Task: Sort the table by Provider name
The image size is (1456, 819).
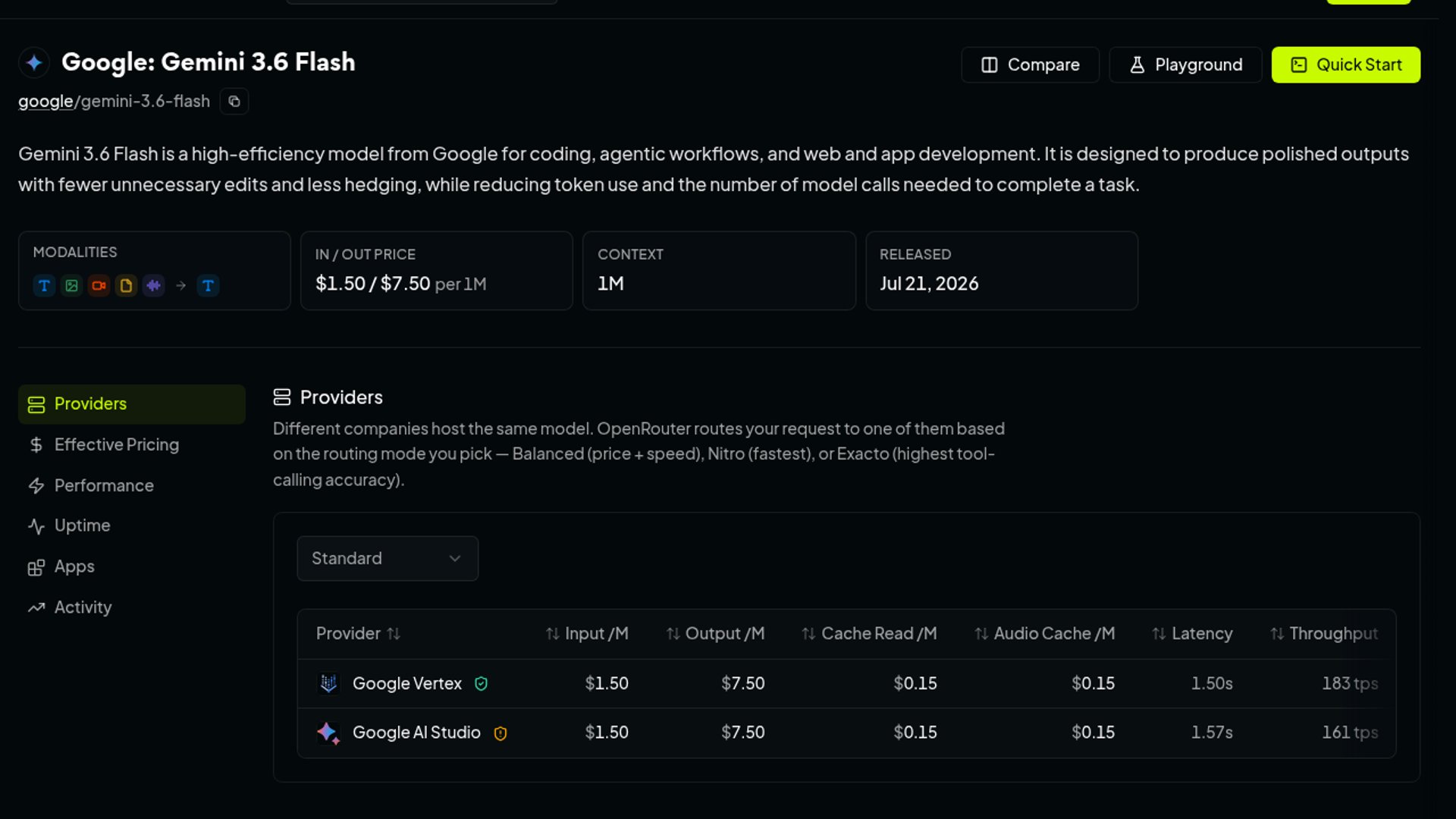Action: 358,633
